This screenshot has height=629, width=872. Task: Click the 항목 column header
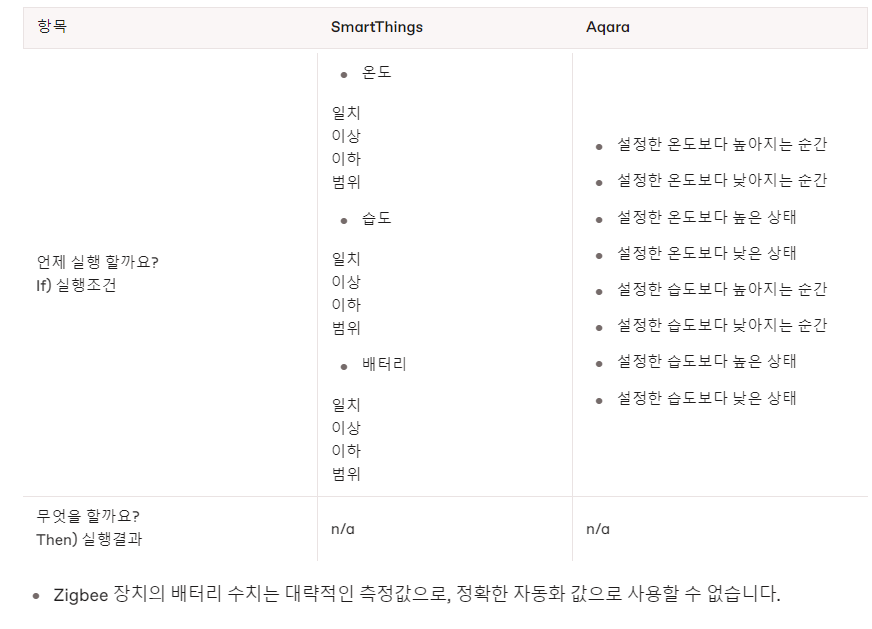click(x=52, y=26)
